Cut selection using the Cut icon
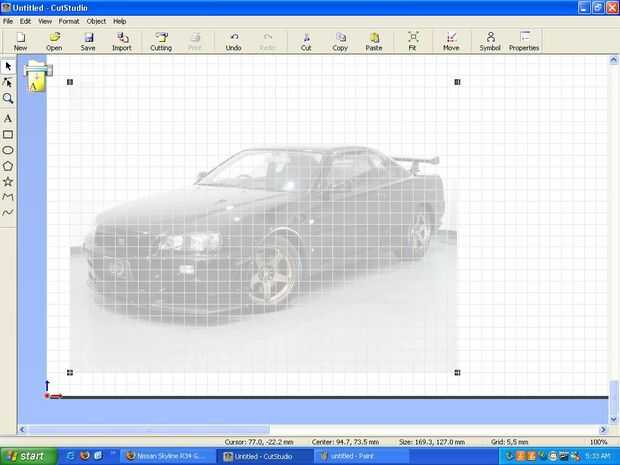This screenshot has height=465, width=620. (306, 41)
